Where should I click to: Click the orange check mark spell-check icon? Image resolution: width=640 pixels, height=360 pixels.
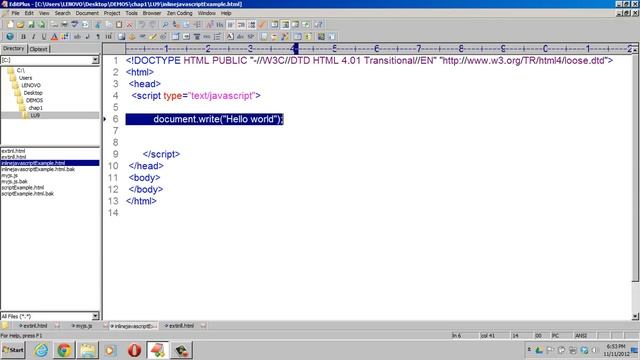click(x=262, y=25)
